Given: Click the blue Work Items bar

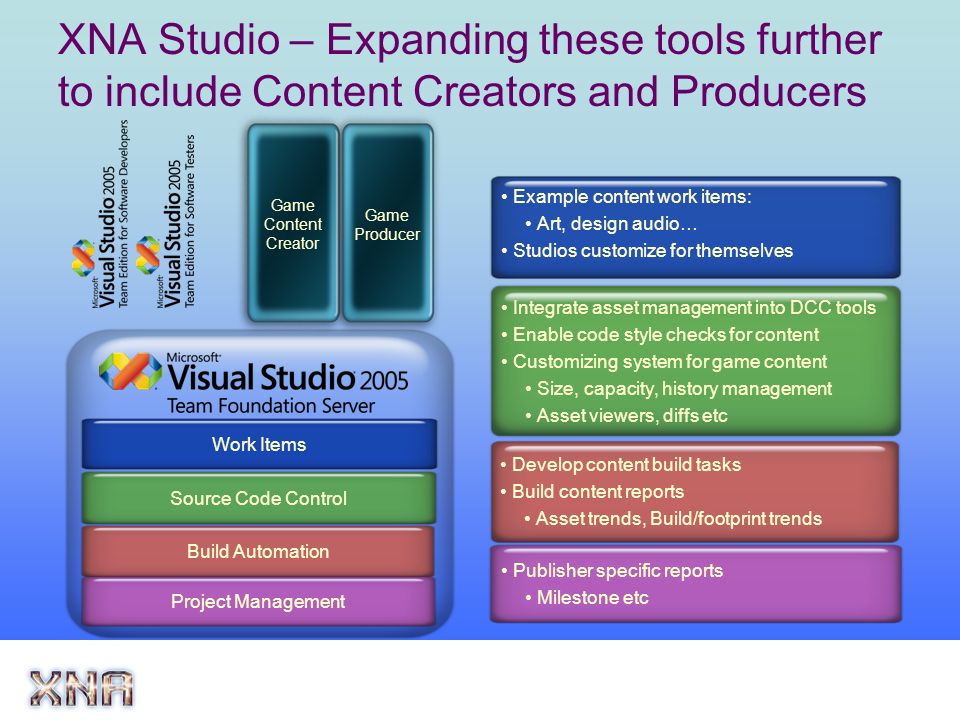Looking at the screenshot, I should (259, 444).
